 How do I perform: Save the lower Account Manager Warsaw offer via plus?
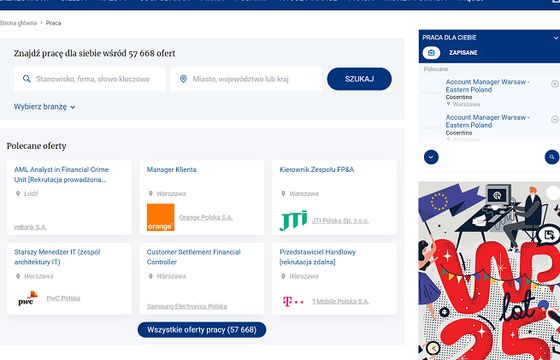click(x=555, y=119)
